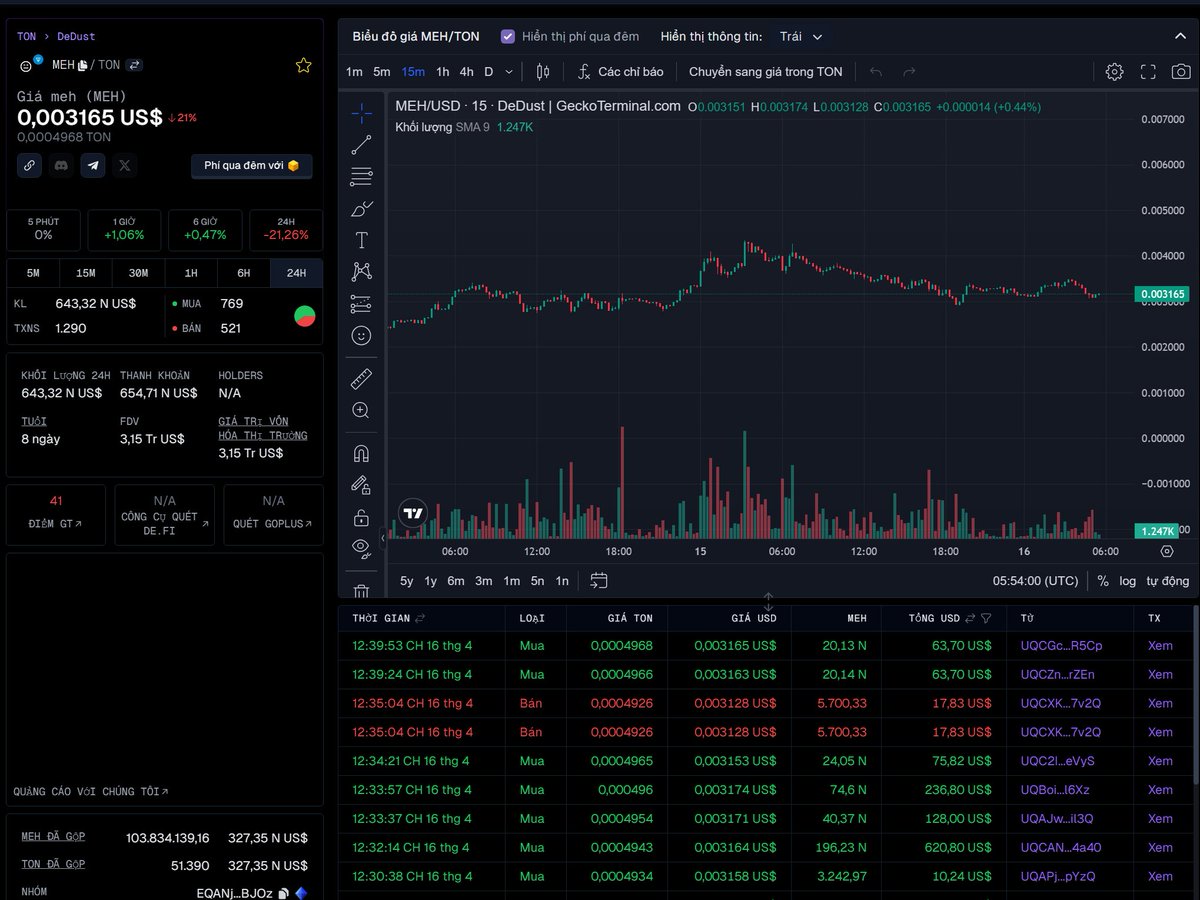Enter fullscreen chart mode
Image resolution: width=1200 pixels, height=900 pixels.
pos(1148,72)
